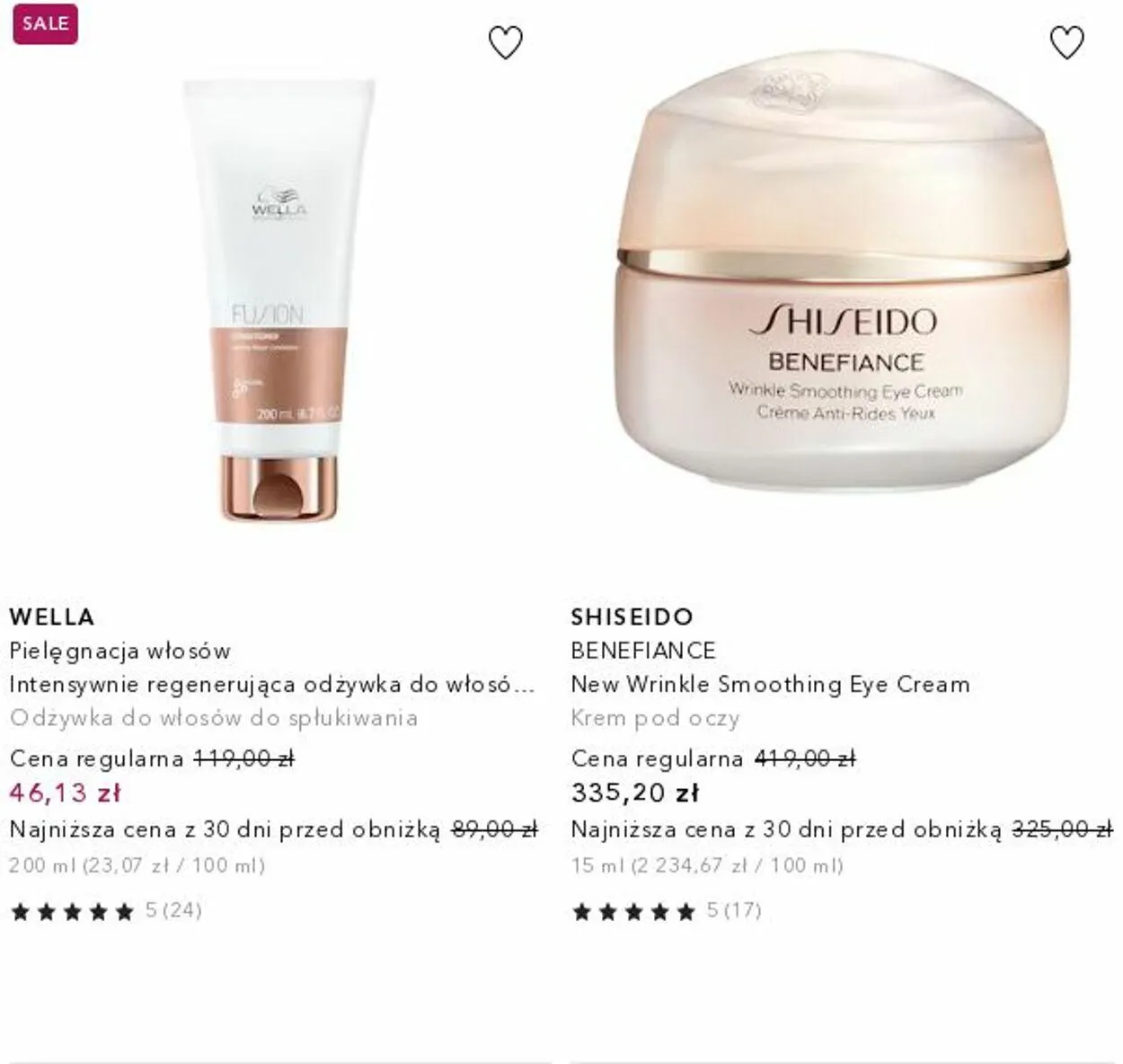Open Wella review count 5 (24)
The image size is (1123, 1064).
pyautogui.click(x=173, y=910)
